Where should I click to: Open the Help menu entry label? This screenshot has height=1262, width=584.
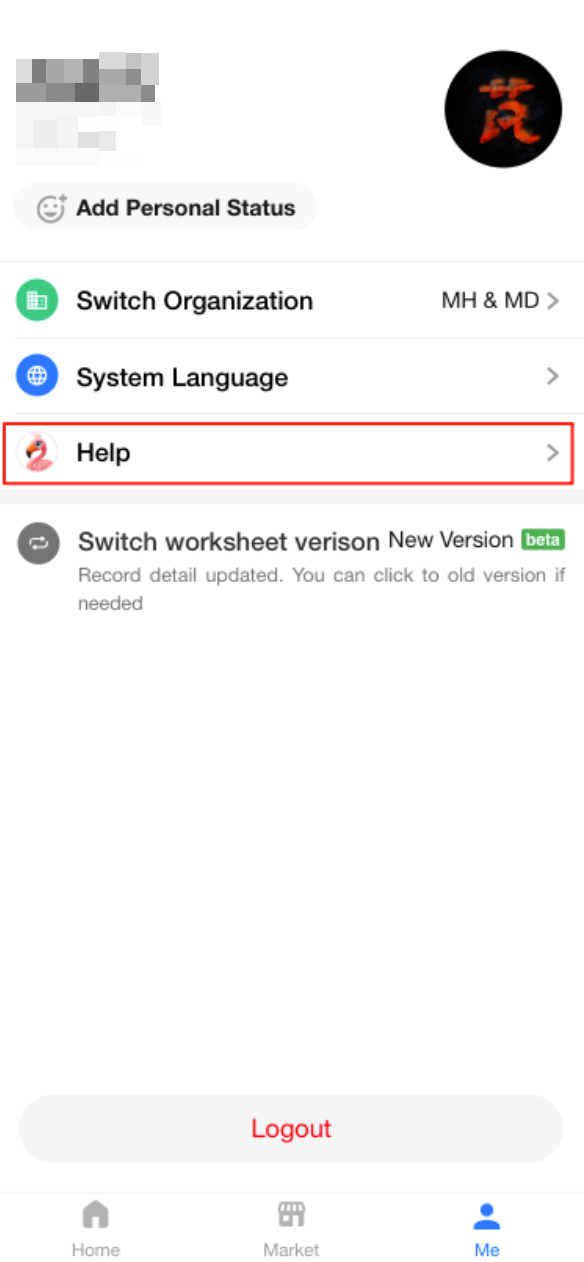[x=104, y=453]
